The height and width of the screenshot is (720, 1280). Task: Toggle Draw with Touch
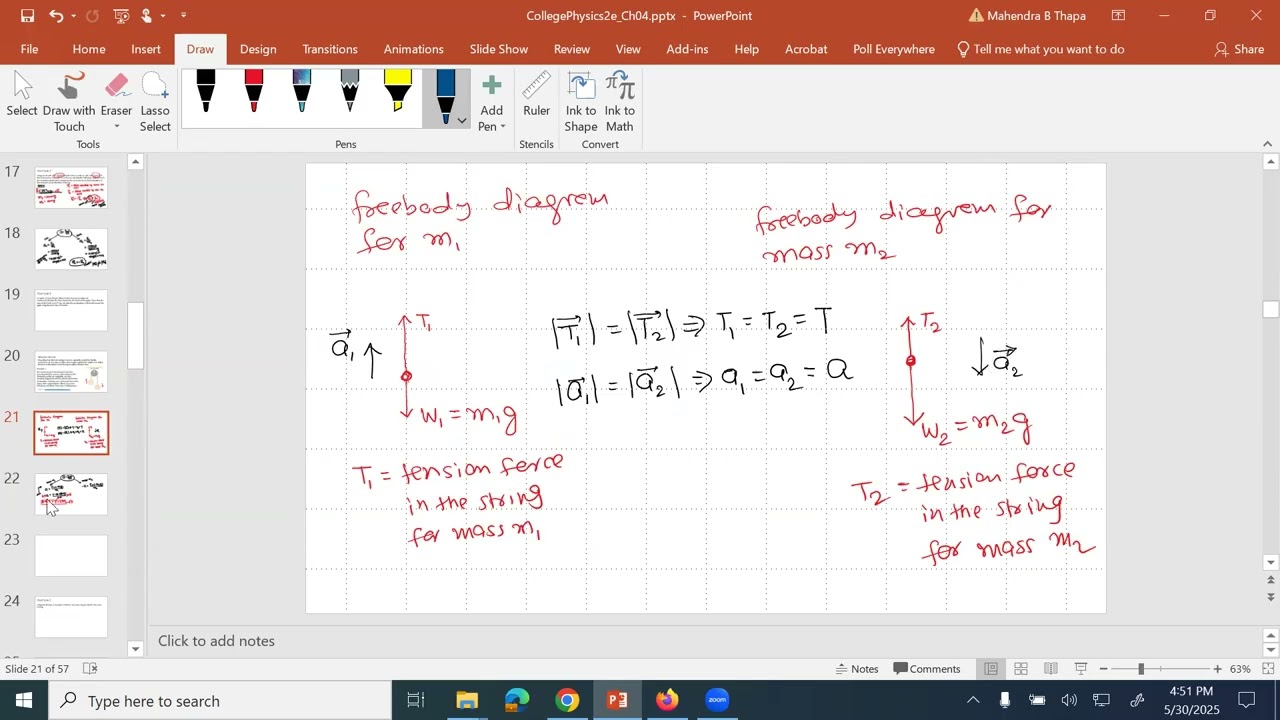(69, 102)
